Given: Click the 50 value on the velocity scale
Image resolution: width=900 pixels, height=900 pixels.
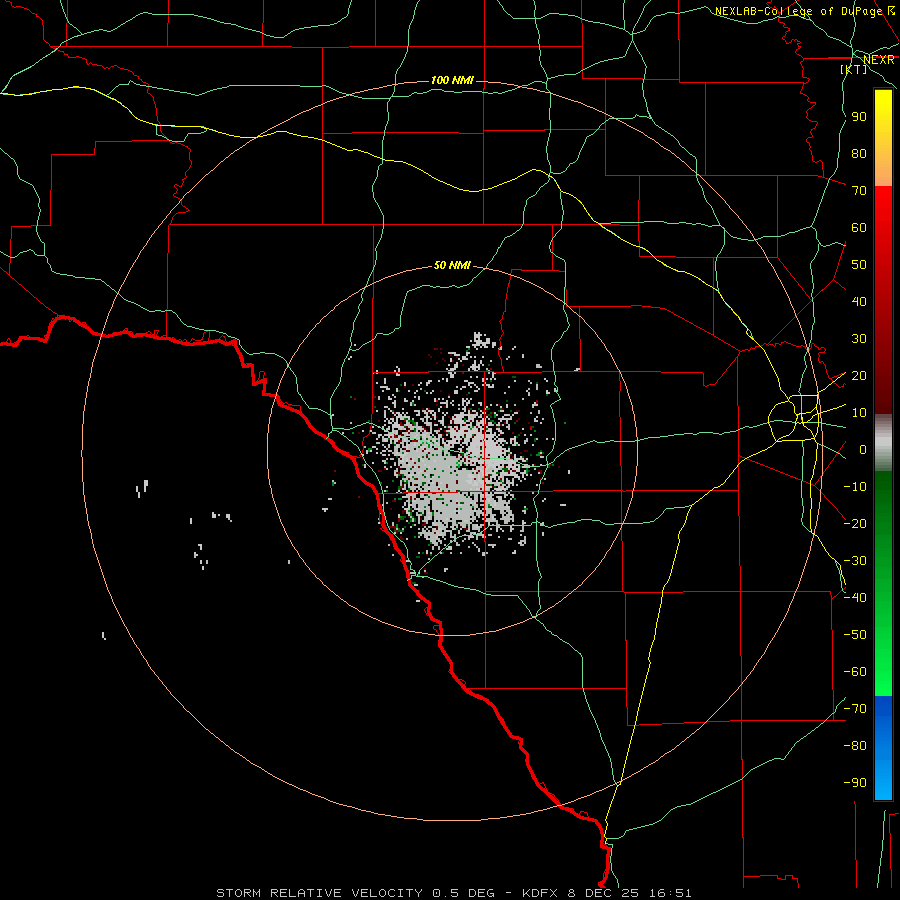Looking at the screenshot, I should coord(859,265).
